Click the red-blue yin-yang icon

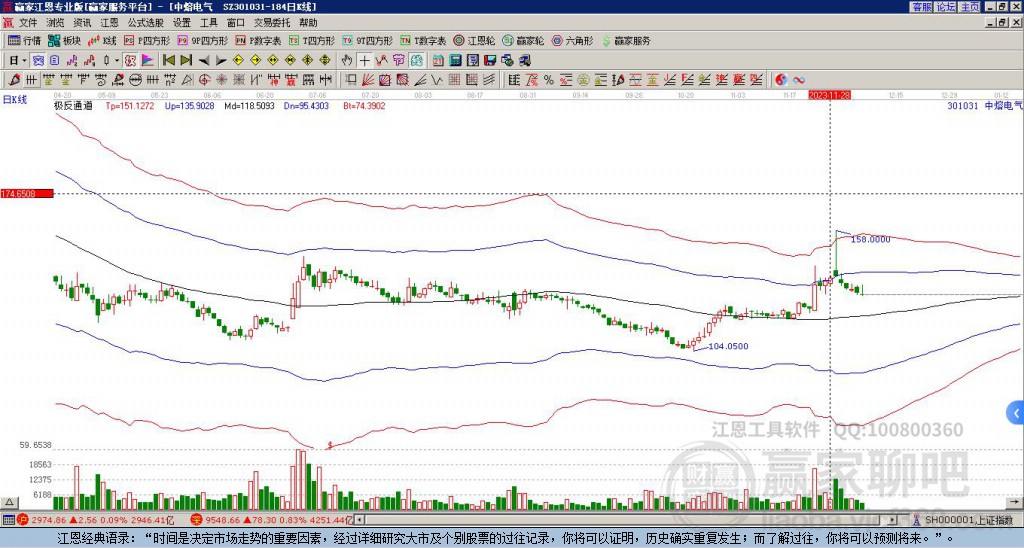781,80
